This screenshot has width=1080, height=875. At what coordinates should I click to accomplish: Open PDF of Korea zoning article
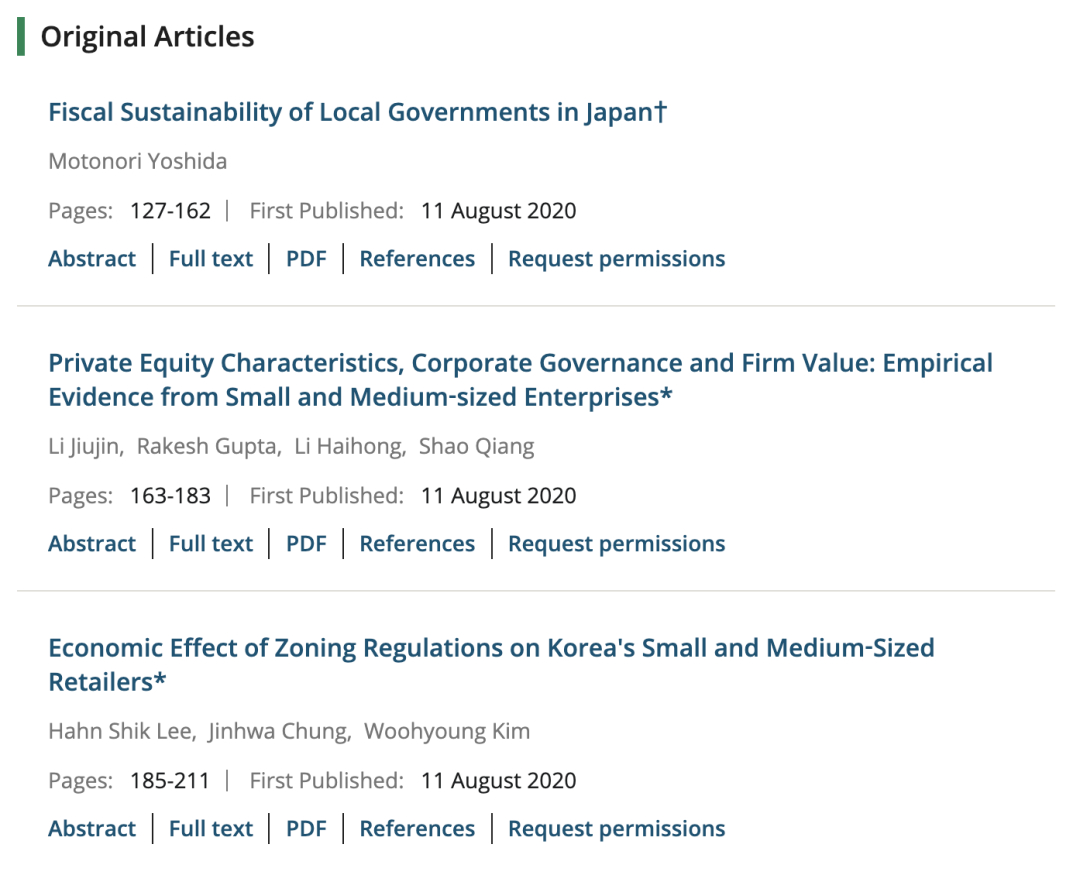(x=306, y=829)
